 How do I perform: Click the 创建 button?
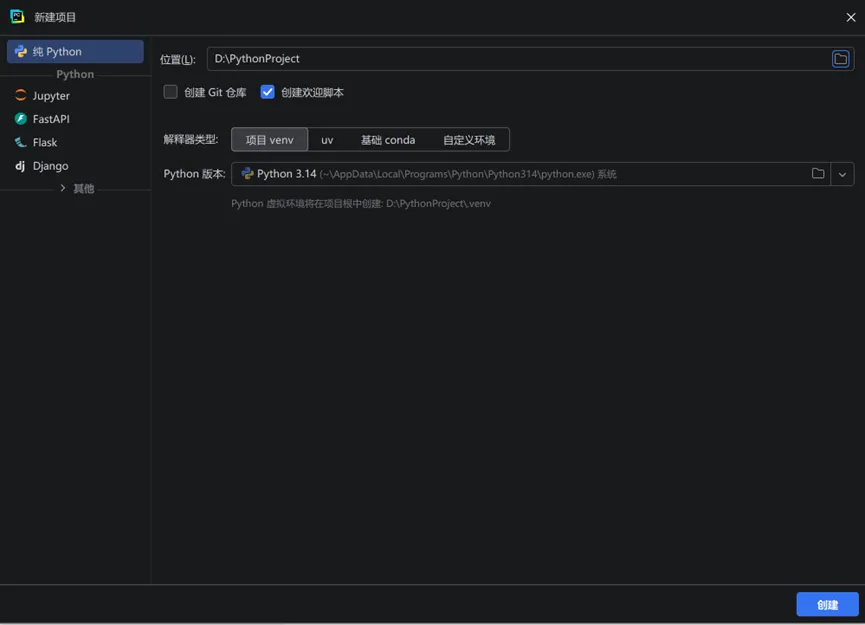pyautogui.click(x=827, y=605)
